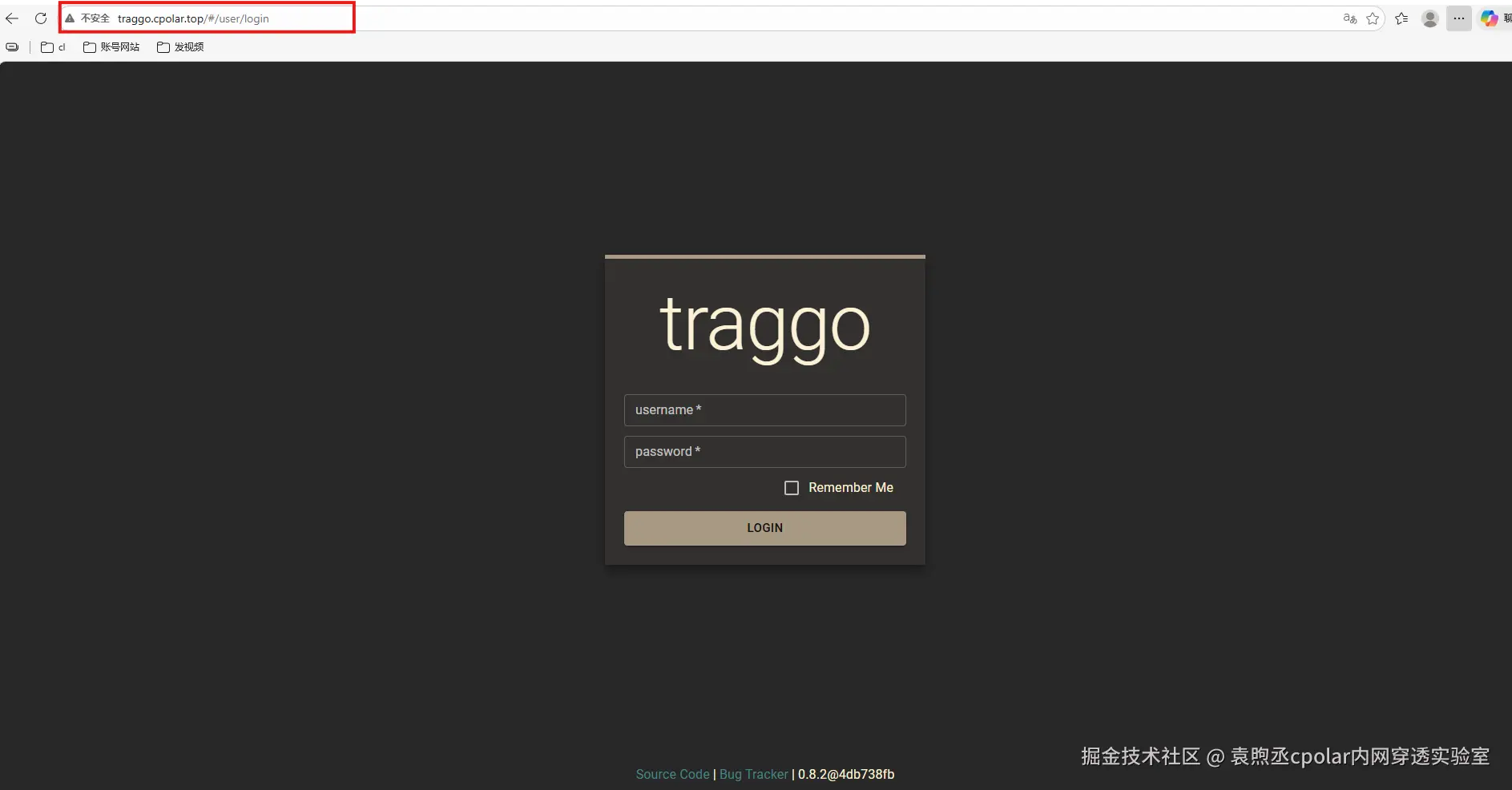Open the Source Code link
Image resolution: width=1512 pixels, height=790 pixels.
pos(672,774)
